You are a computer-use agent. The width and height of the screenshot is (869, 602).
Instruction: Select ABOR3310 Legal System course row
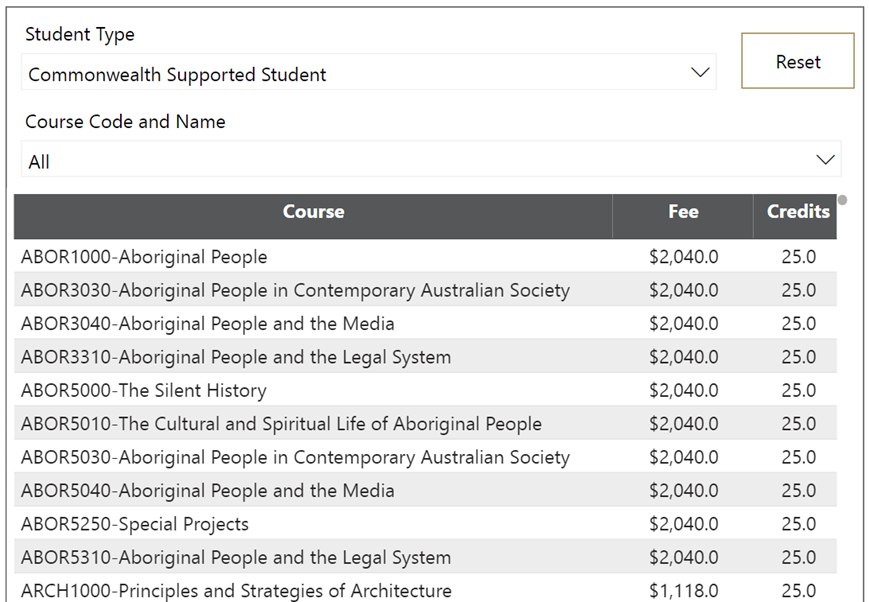425,356
